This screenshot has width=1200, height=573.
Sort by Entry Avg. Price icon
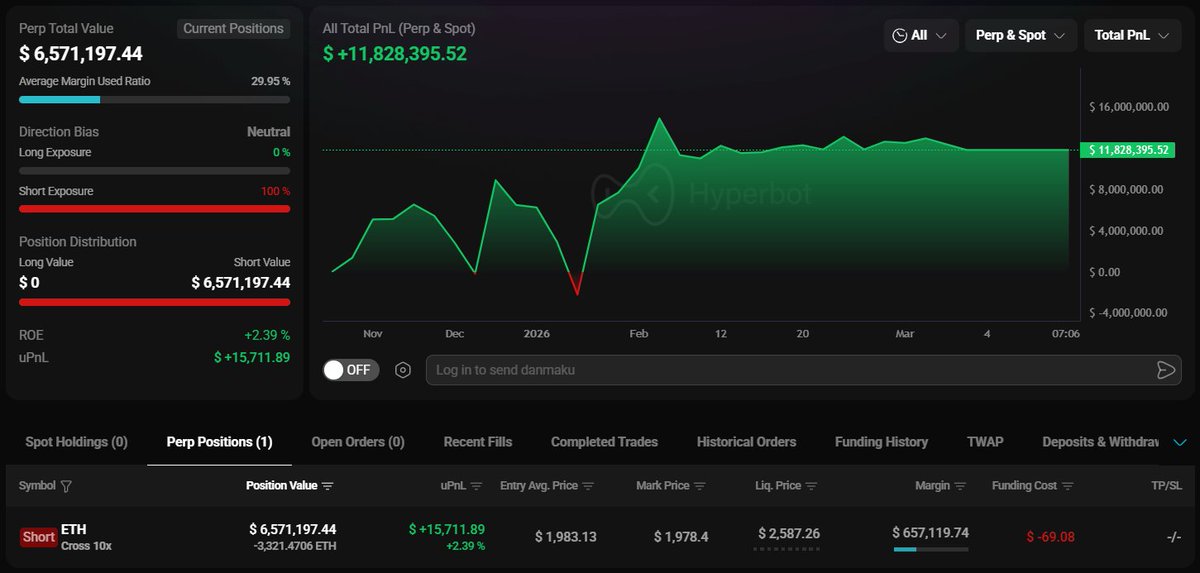pyautogui.click(x=588, y=486)
